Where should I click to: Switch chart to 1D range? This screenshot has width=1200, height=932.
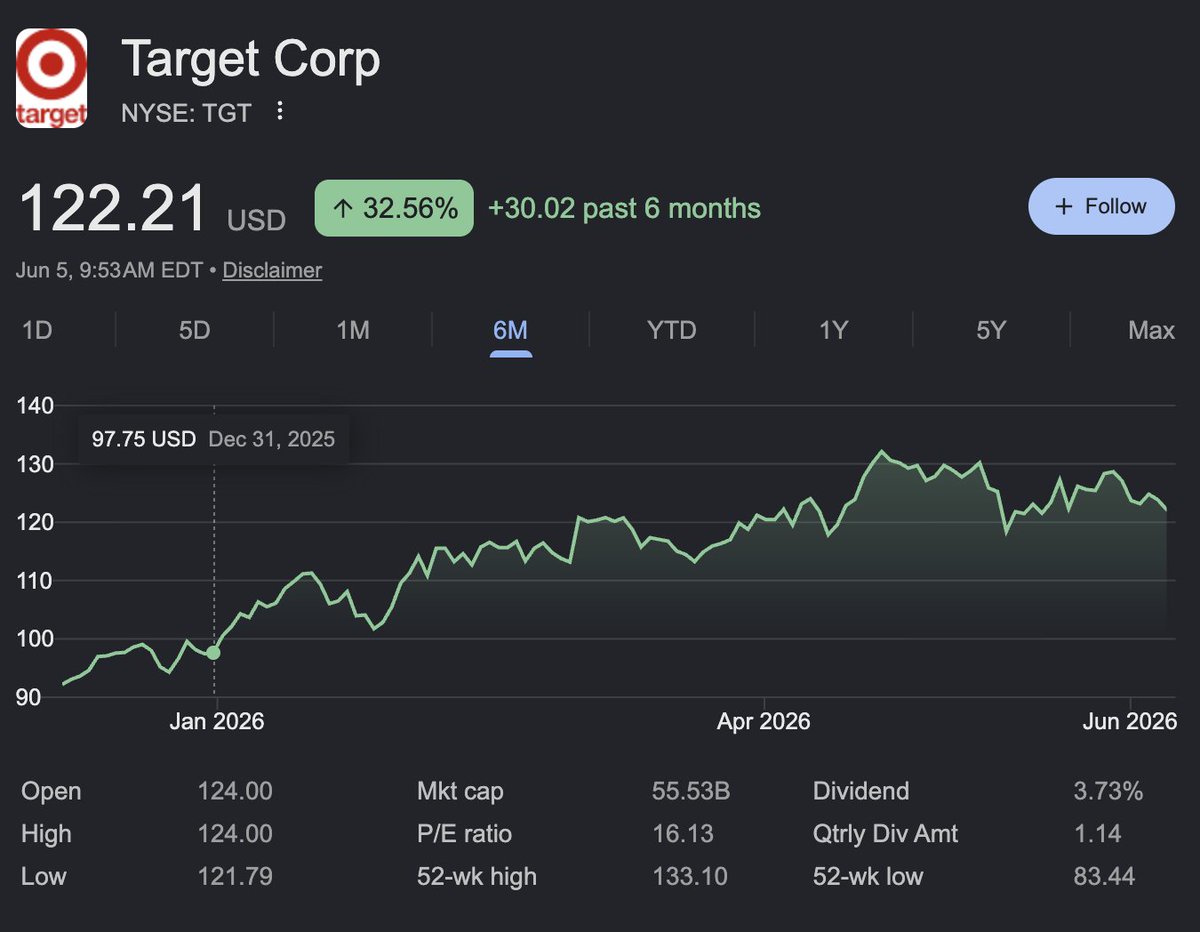[37, 330]
